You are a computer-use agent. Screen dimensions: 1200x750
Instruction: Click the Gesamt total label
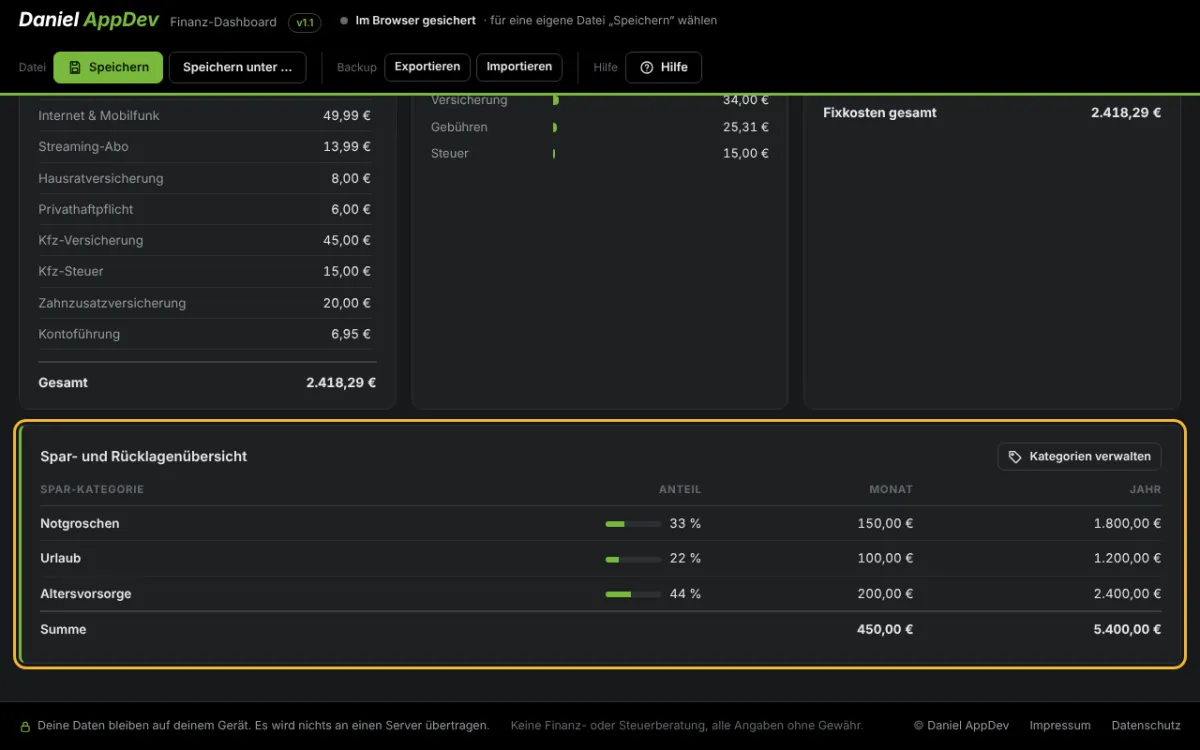(63, 383)
